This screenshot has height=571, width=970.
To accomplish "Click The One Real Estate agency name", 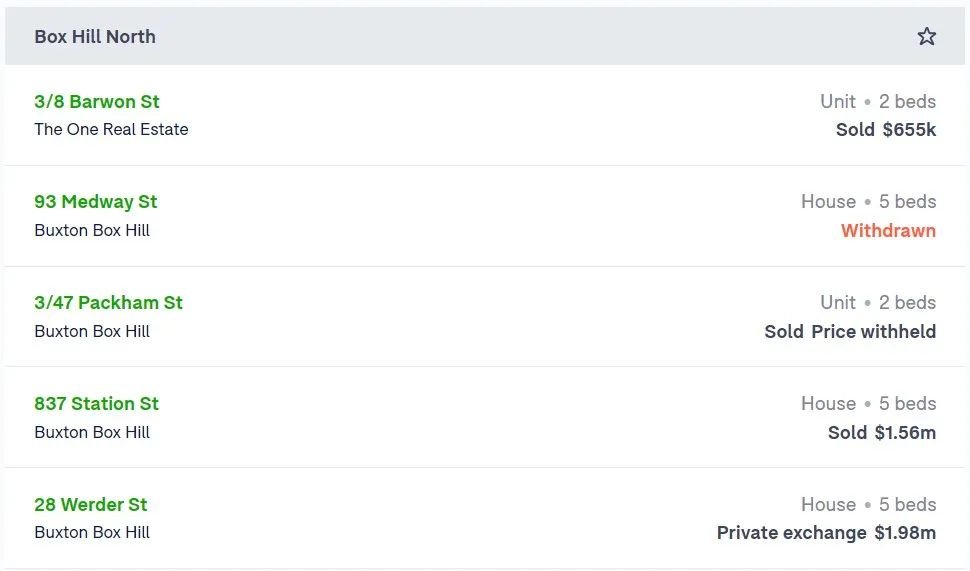I will [x=111, y=129].
